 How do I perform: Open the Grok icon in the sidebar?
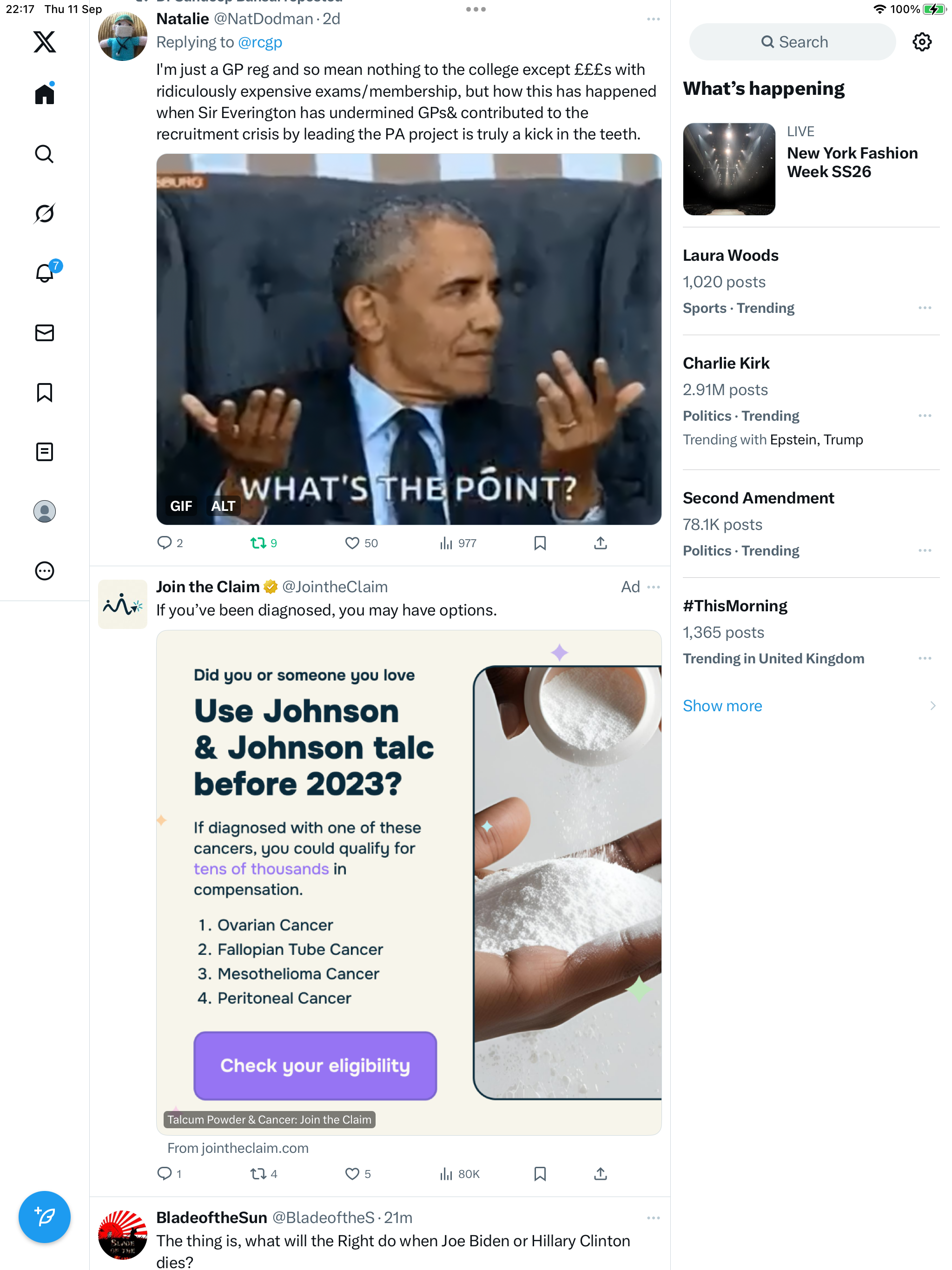pos(44,213)
